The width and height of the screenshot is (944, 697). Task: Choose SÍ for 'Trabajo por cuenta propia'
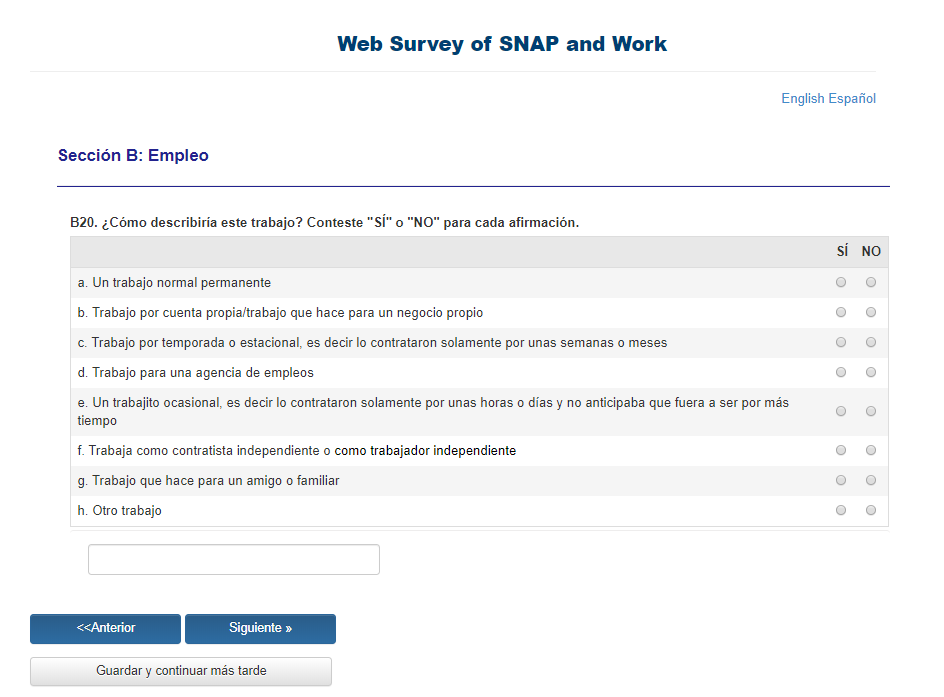841,313
